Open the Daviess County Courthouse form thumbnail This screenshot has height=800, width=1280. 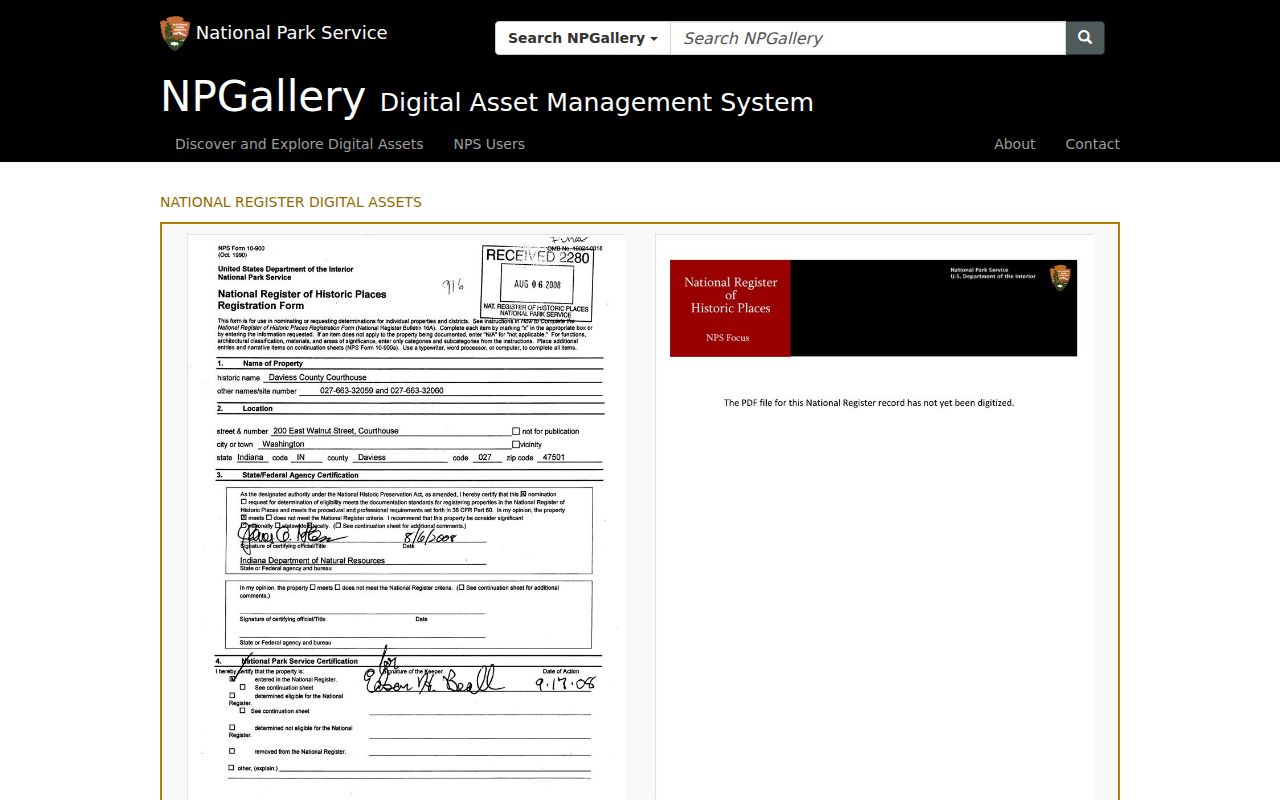pyautogui.click(x=406, y=517)
